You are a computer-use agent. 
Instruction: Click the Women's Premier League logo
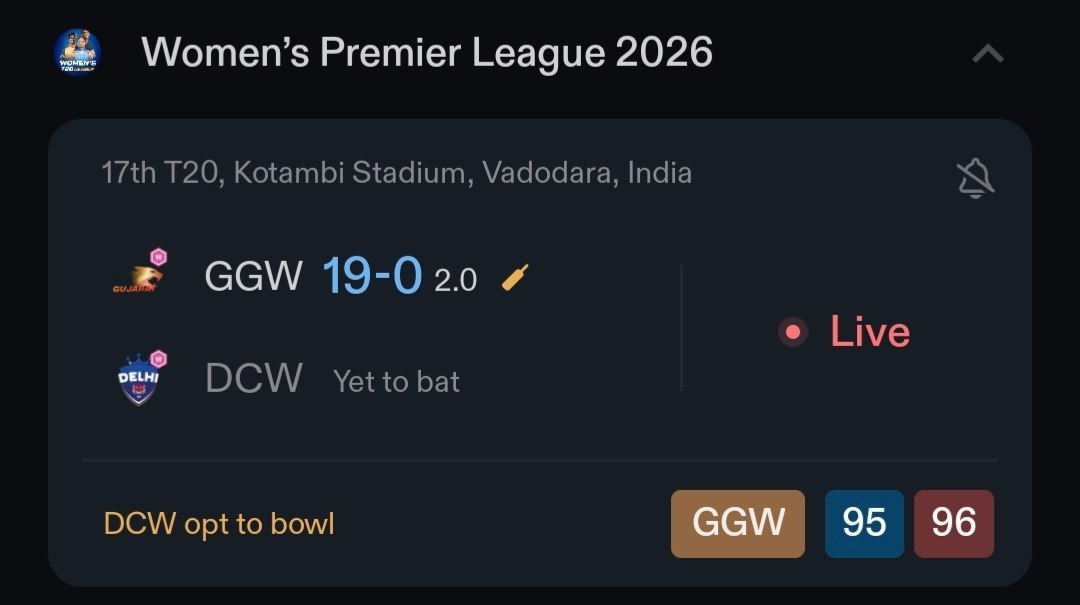pyautogui.click(x=77, y=52)
